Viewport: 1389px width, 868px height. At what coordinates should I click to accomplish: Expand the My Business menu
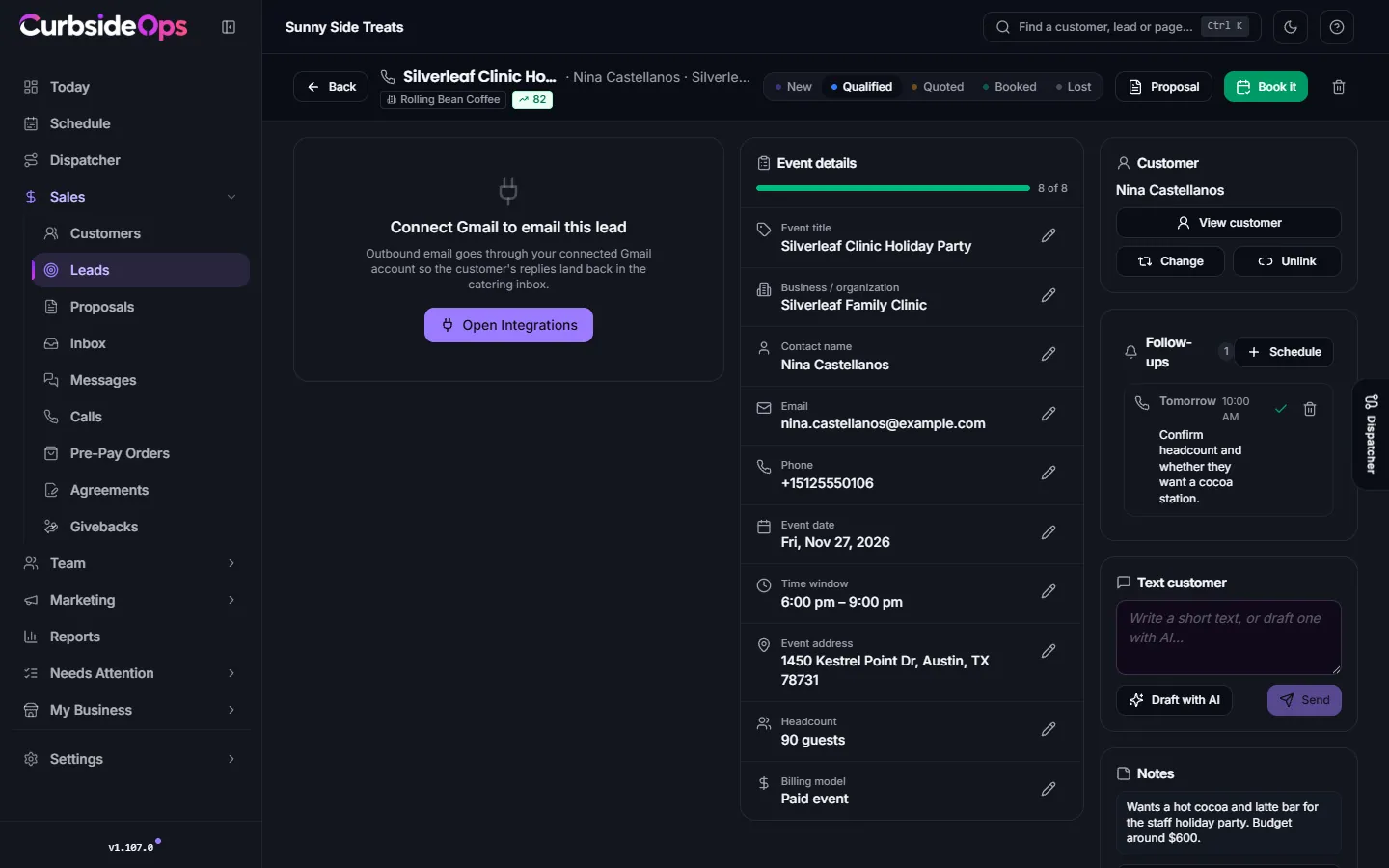(130, 710)
